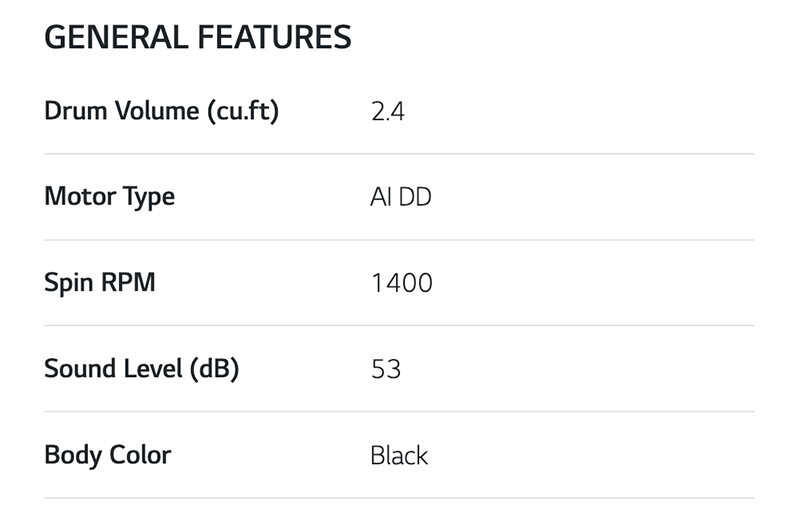The height and width of the screenshot is (506, 800).
Task: Click the spin speed value 1400
Action: click(x=401, y=284)
